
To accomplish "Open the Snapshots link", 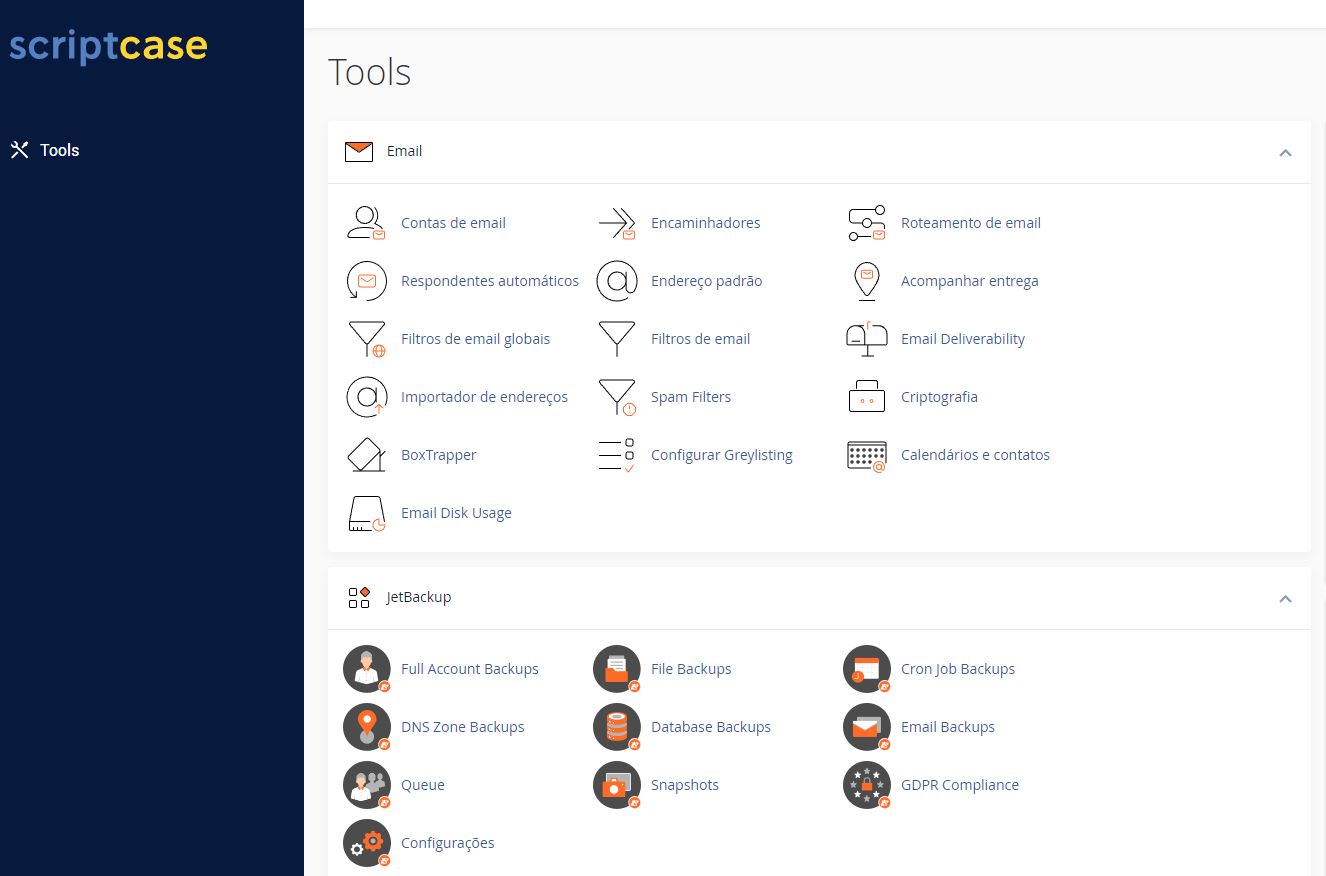I will pos(684,785).
